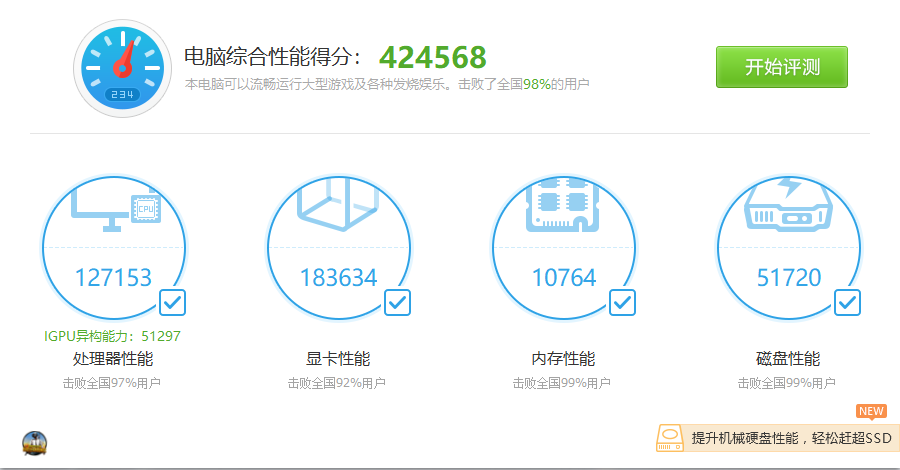The width and height of the screenshot is (900, 470).
Task: Open the 提升机械硬盘性能 promotion banner
Action: click(778, 438)
